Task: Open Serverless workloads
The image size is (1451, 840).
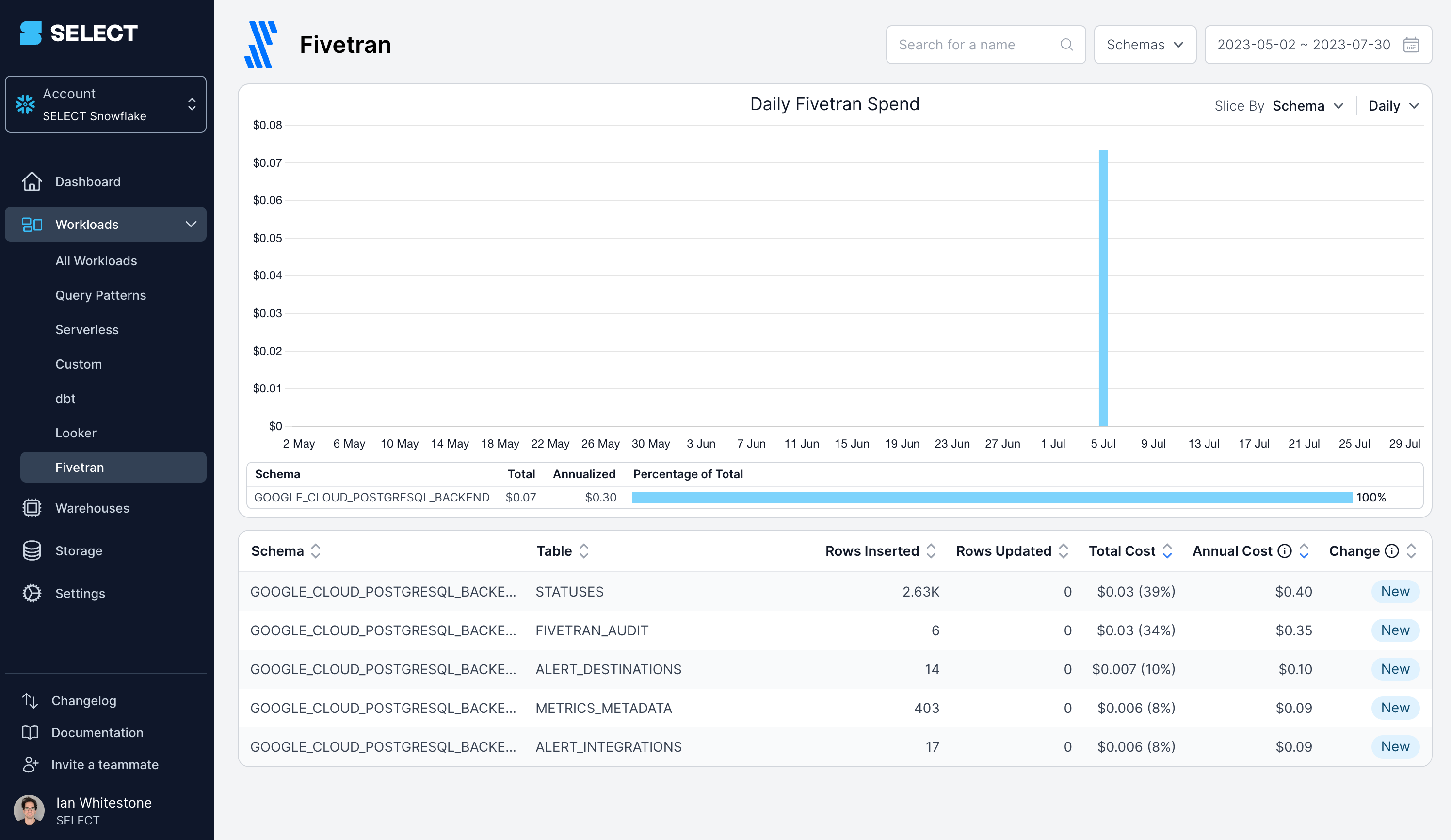Action: click(x=87, y=330)
